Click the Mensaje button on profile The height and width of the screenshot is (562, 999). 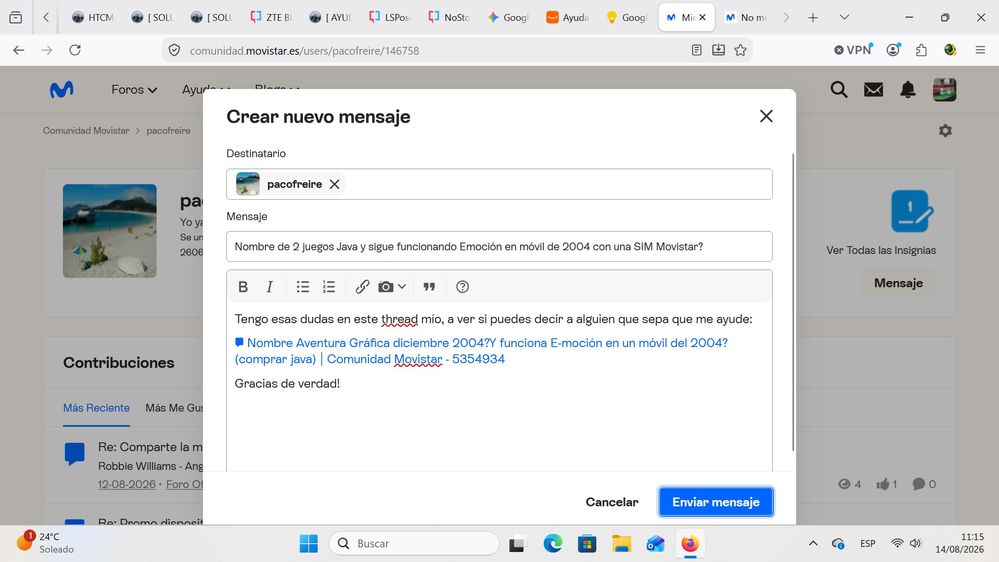(x=898, y=283)
